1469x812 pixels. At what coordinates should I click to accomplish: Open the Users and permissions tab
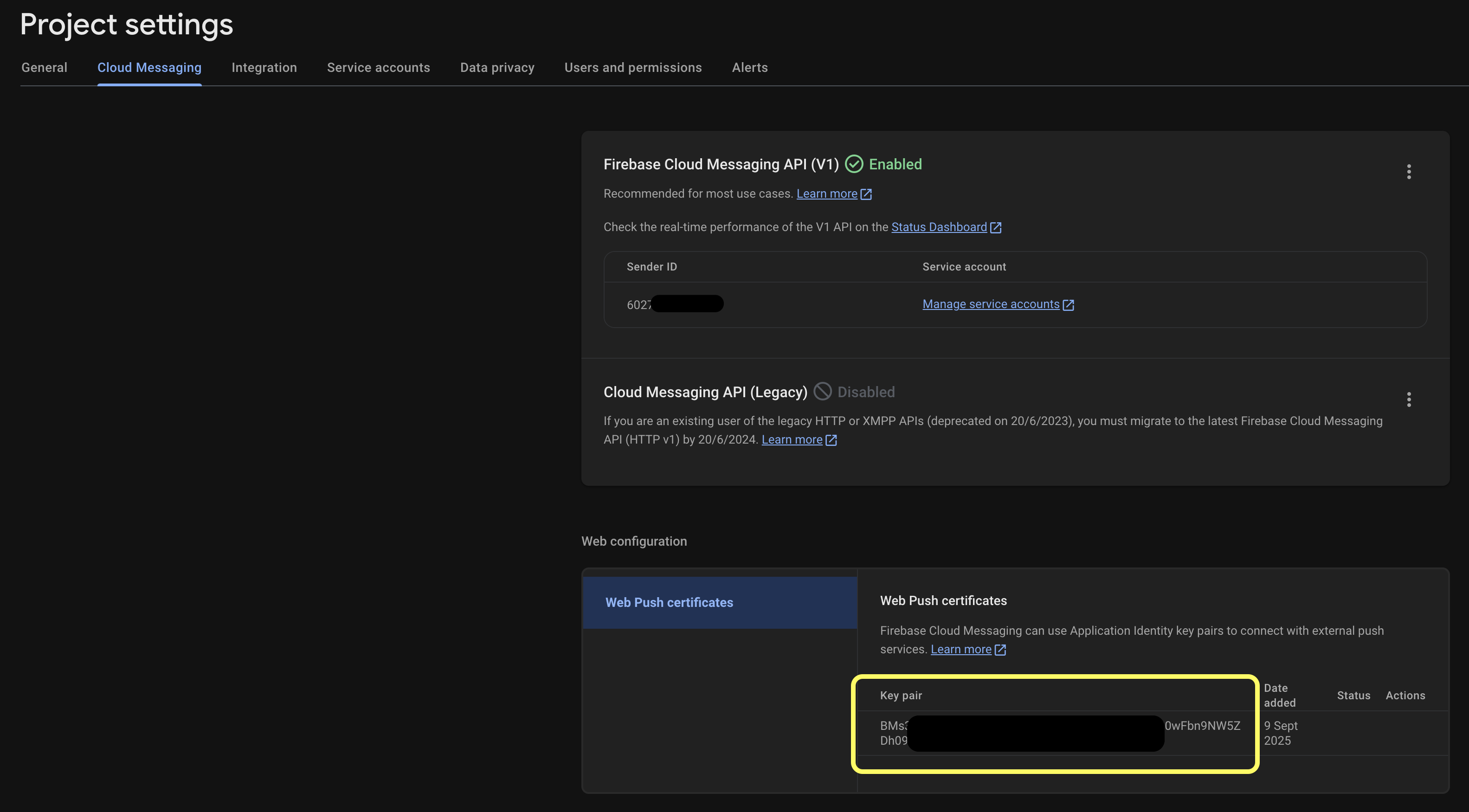coord(633,67)
